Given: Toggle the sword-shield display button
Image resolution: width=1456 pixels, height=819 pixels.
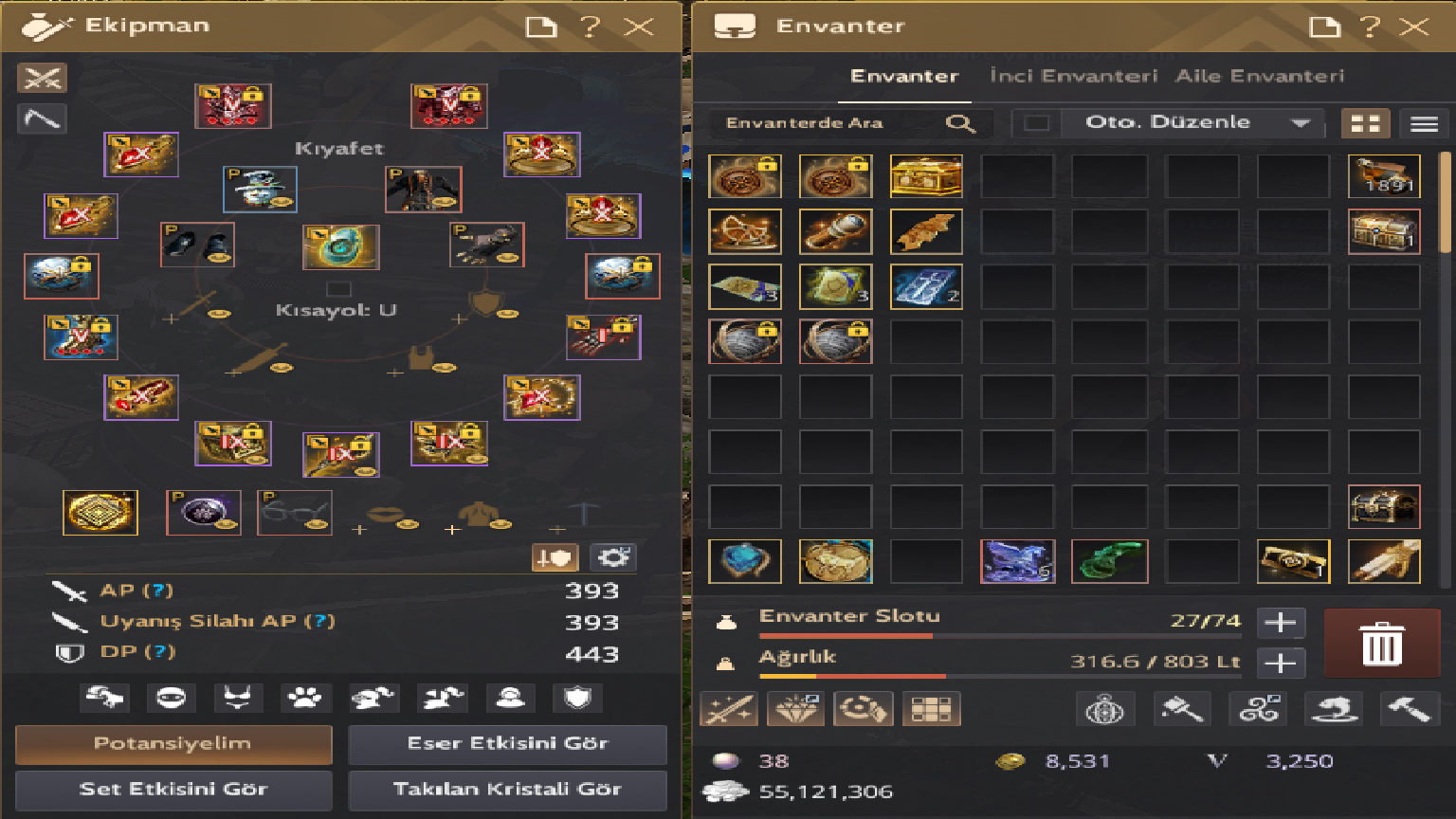Looking at the screenshot, I should coord(555,557).
